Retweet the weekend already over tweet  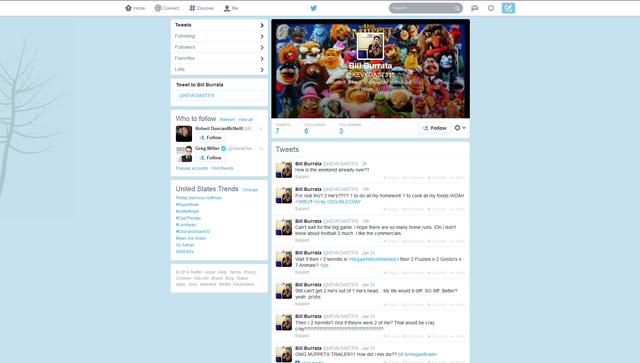(413, 178)
